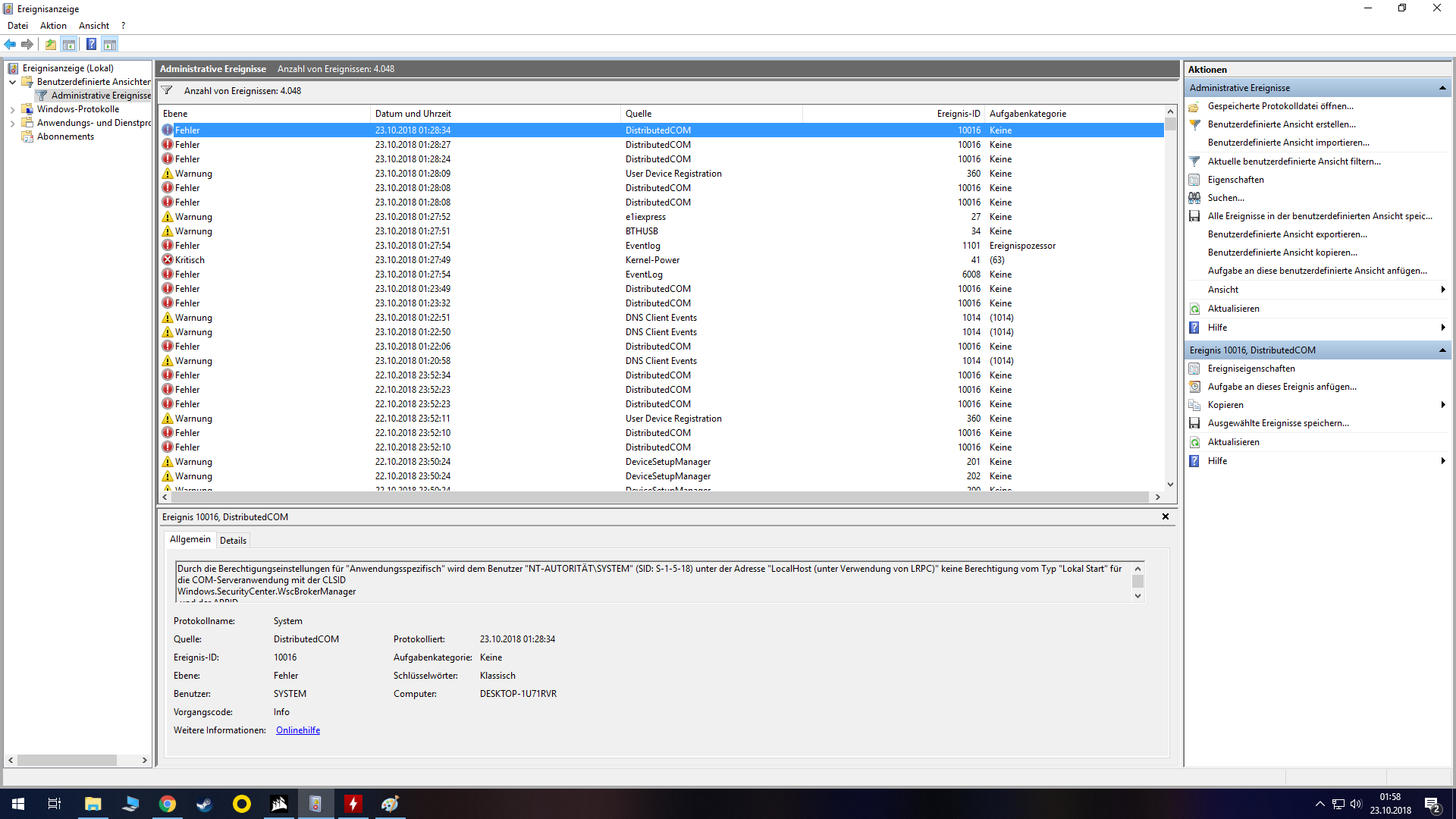
Task: Click the blue help question mark toolbar icon
Action: pyautogui.click(x=91, y=44)
